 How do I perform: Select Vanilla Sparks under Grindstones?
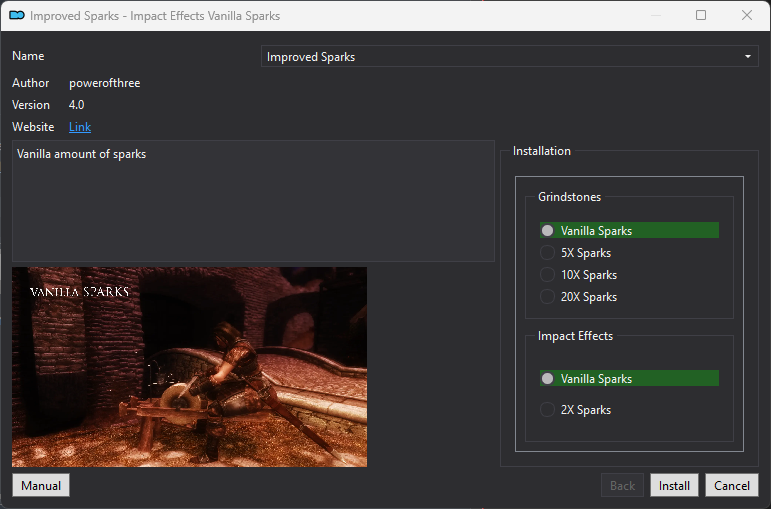(547, 230)
